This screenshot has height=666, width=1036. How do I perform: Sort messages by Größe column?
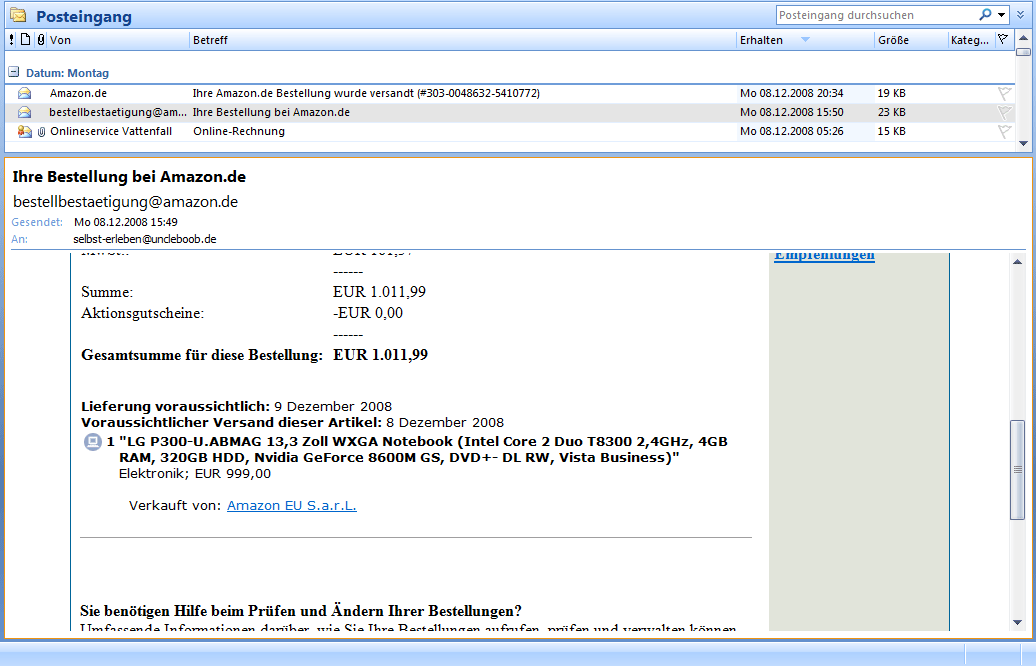[x=911, y=40]
